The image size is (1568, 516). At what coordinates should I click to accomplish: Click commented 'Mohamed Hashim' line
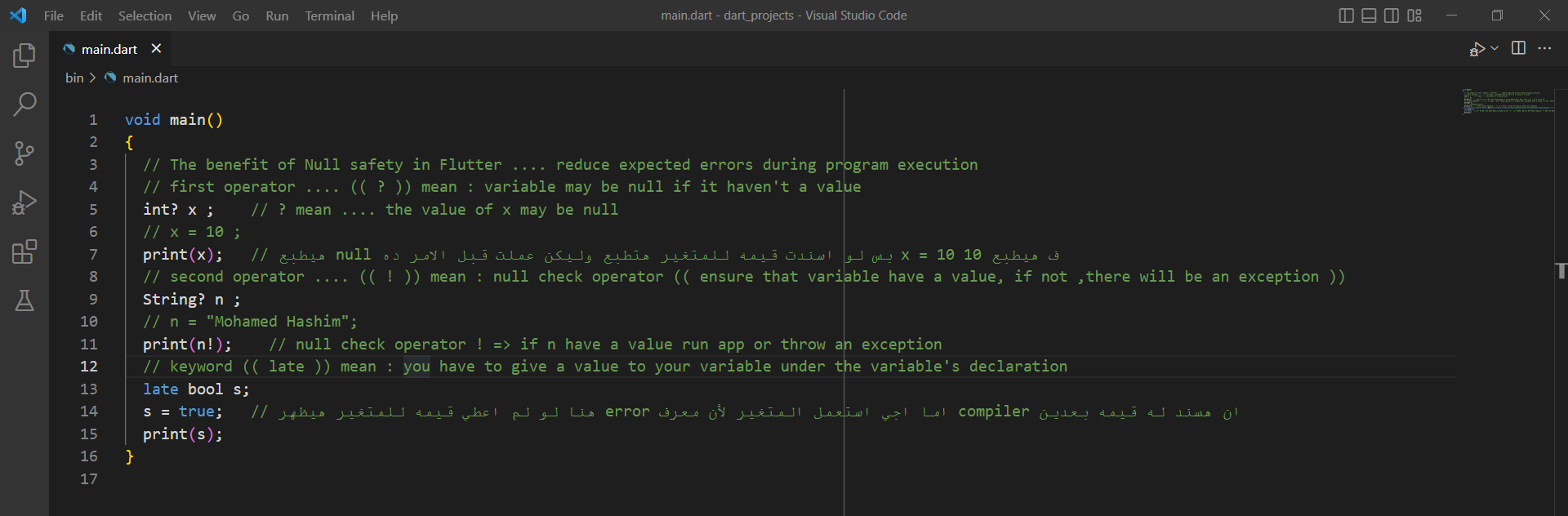(x=250, y=322)
